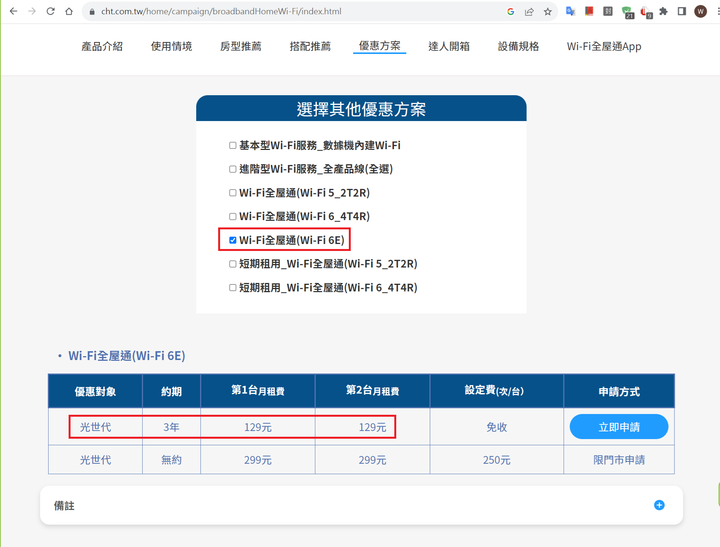The height and width of the screenshot is (547, 720).
Task: Click the 選擇其他優惠方案 panel header
Action: pyautogui.click(x=361, y=109)
